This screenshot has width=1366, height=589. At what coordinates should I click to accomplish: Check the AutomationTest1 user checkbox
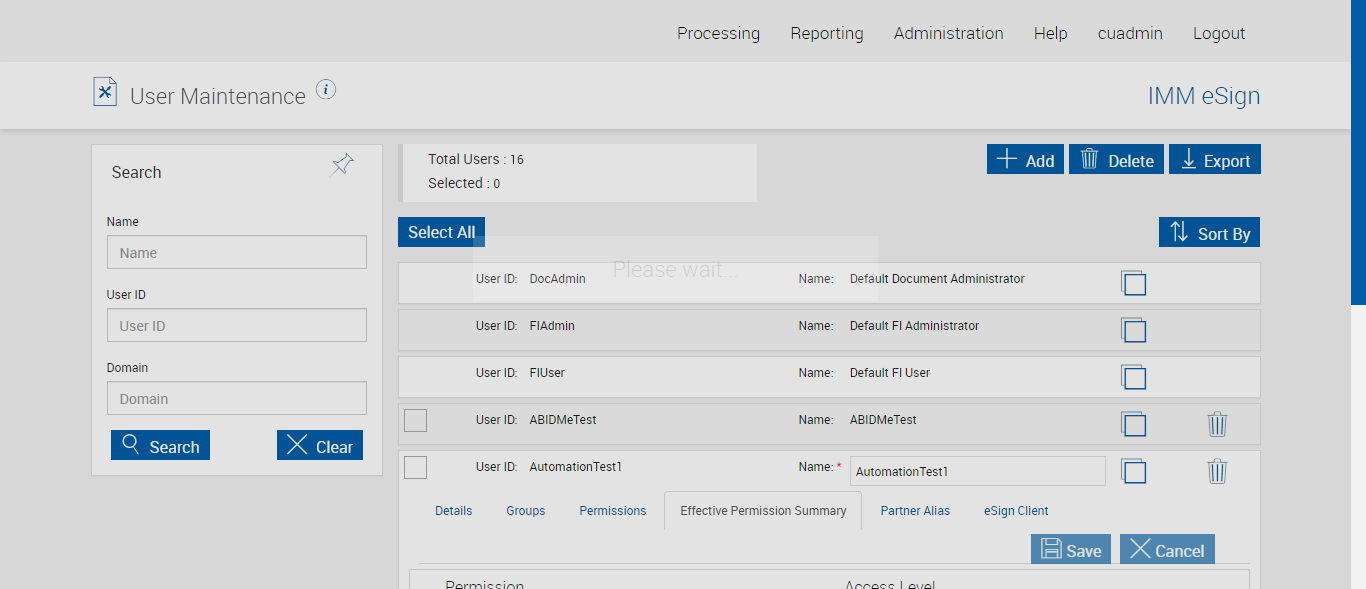click(x=415, y=467)
